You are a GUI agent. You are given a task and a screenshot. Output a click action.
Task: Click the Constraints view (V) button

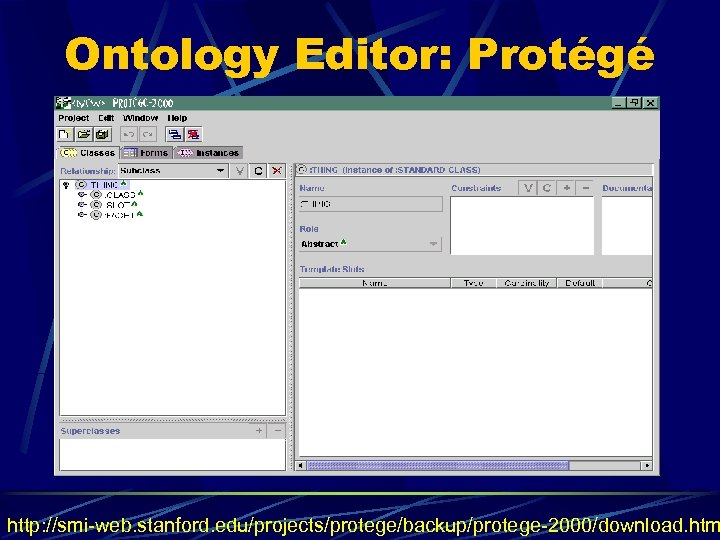click(528, 188)
